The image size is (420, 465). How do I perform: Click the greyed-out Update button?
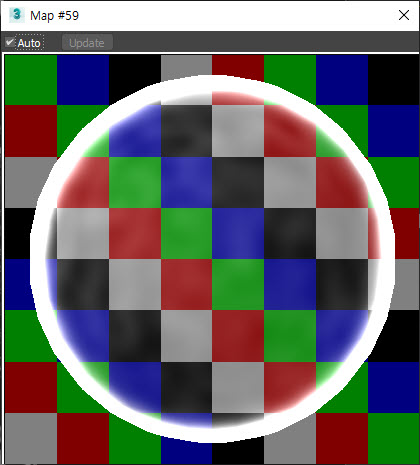[x=87, y=43]
